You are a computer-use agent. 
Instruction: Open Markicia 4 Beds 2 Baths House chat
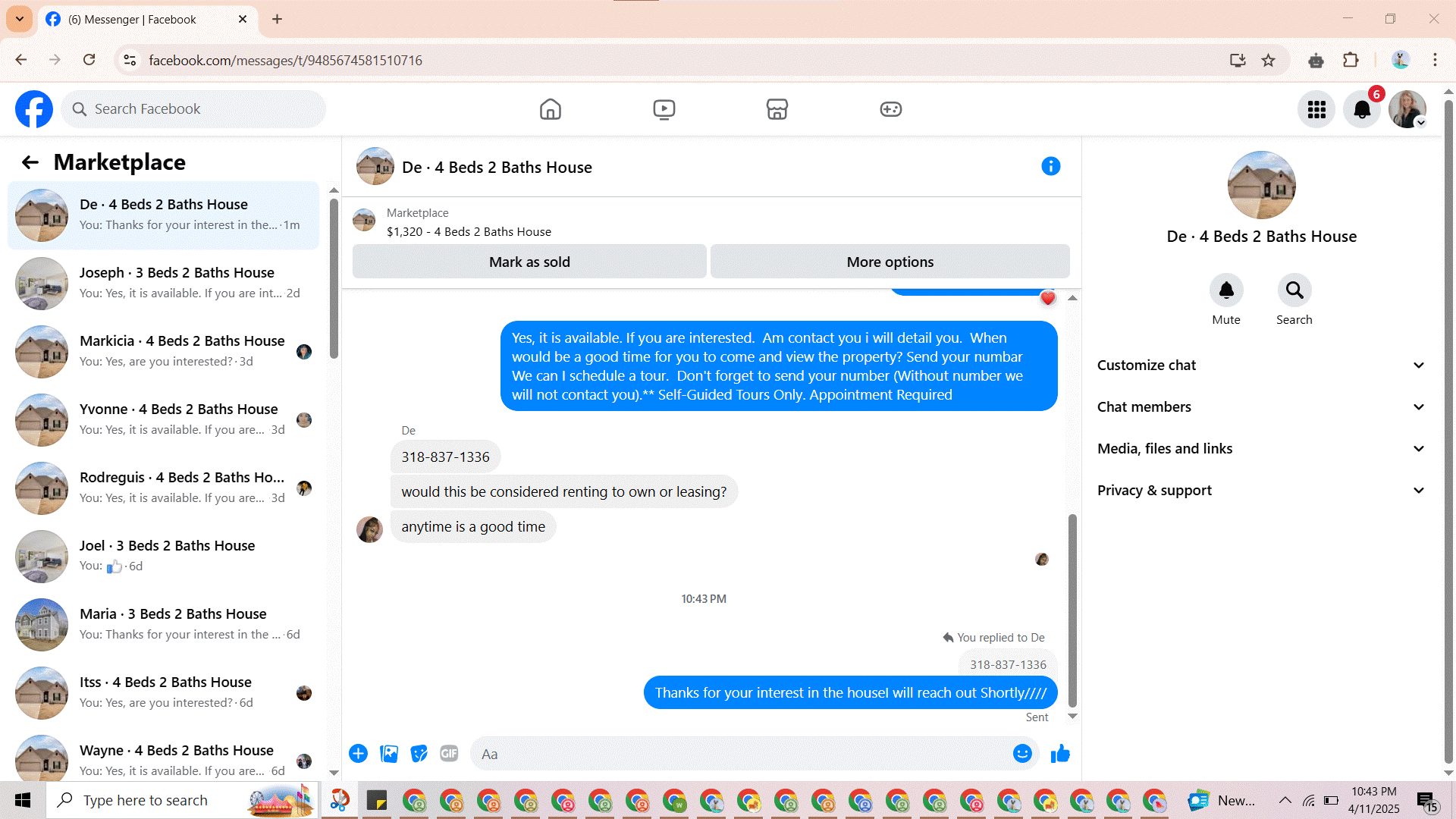tap(163, 352)
